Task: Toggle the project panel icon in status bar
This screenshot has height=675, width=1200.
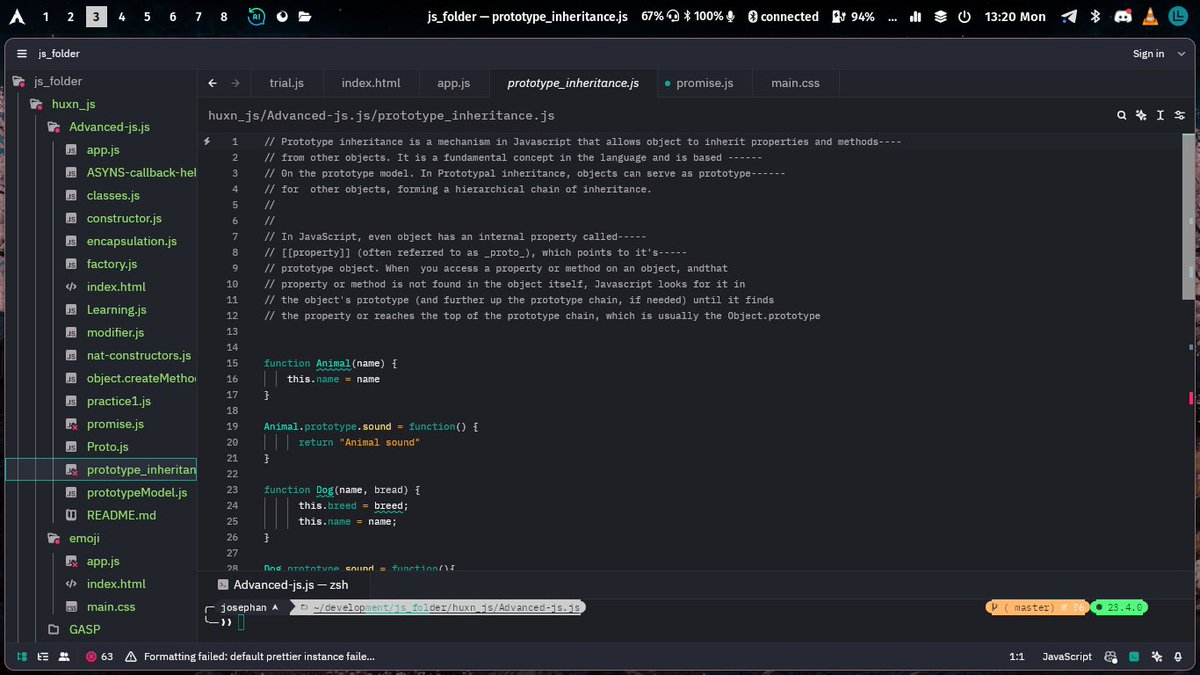Action: [22, 656]
